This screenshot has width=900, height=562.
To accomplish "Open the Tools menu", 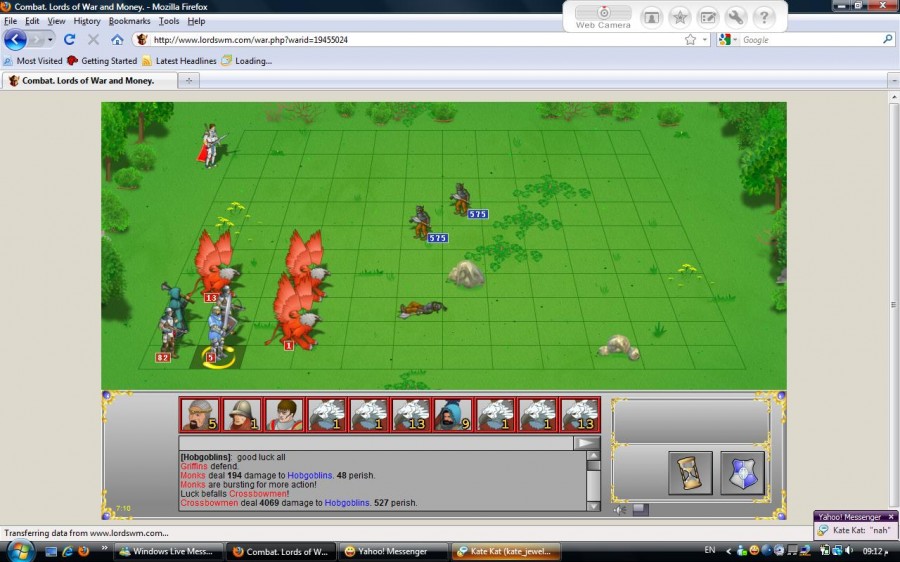I will click(169, 21).
